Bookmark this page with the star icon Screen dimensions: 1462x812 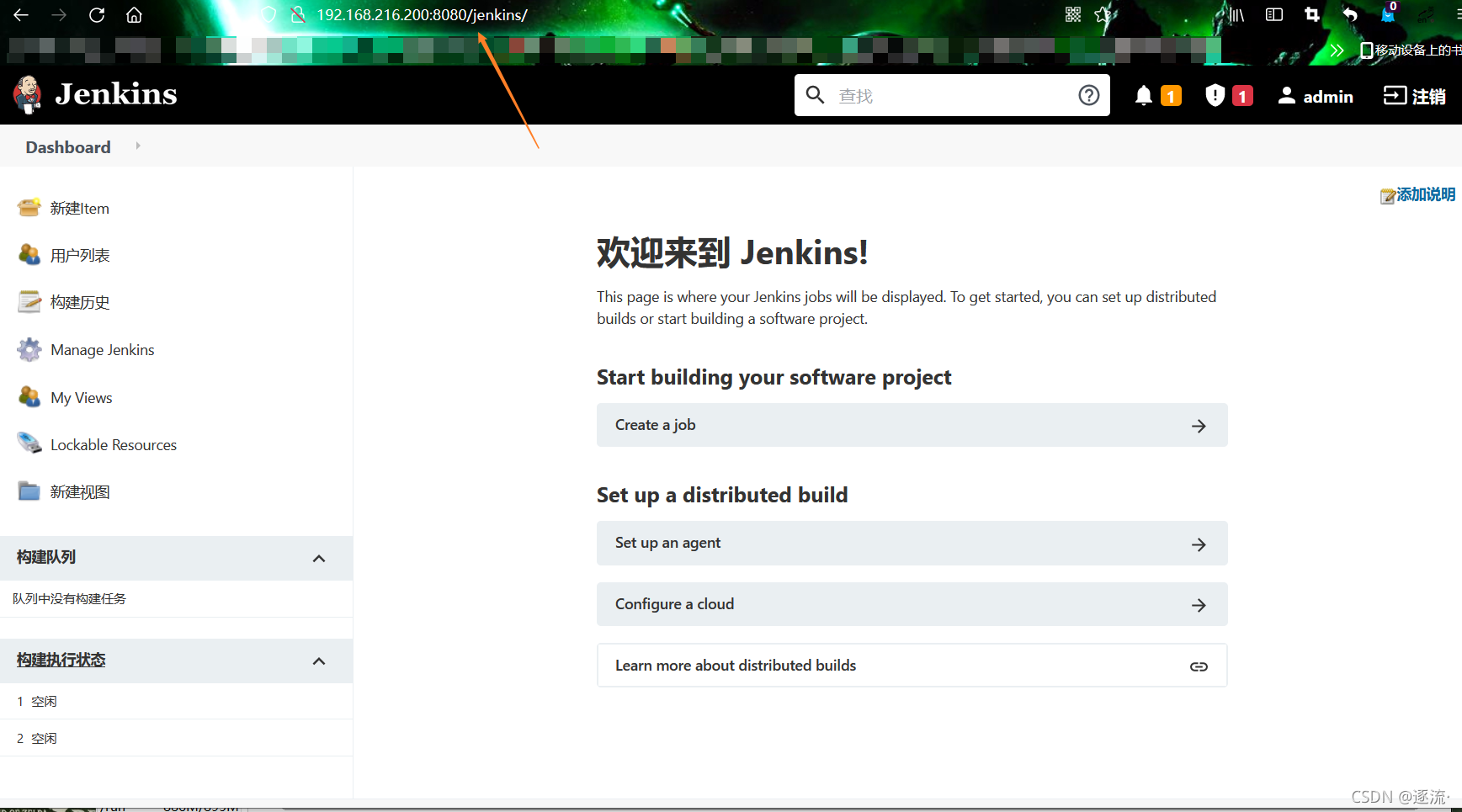point(1103,14)
